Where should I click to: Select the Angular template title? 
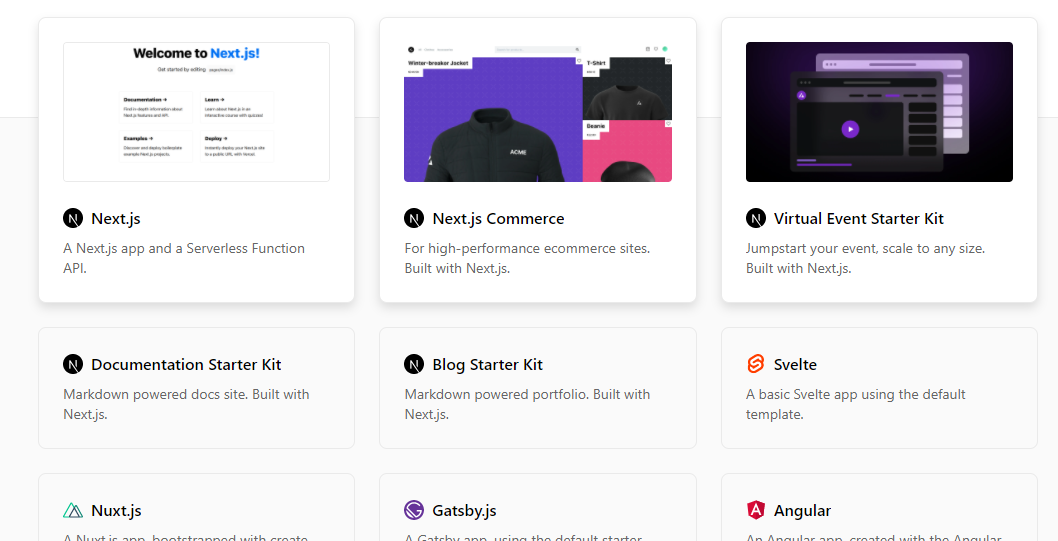point(802,510)
